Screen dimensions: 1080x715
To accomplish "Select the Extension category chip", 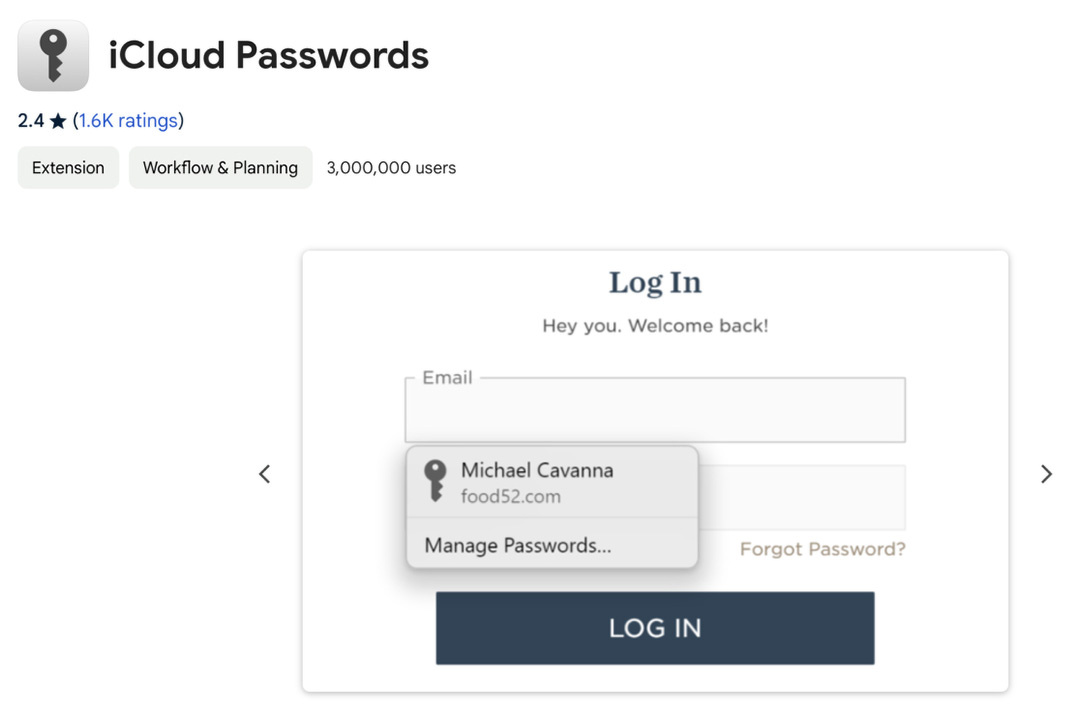I will 68,168.
